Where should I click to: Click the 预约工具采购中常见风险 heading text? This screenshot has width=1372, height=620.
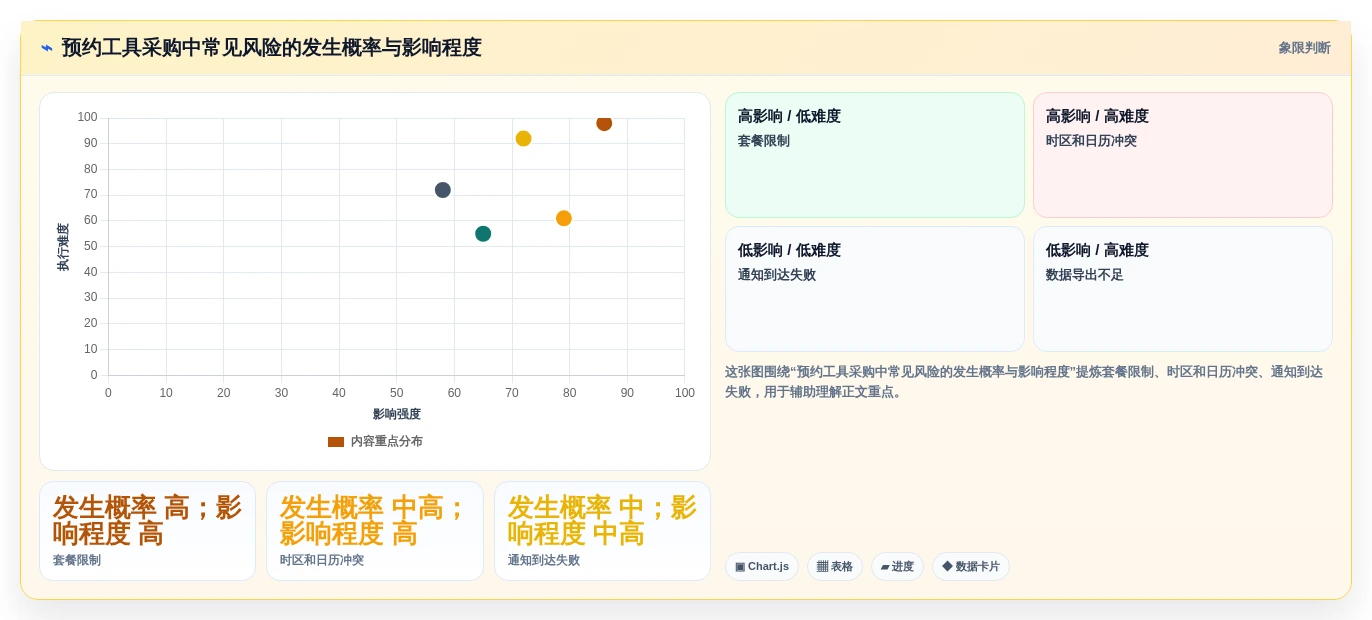pyautogui.click(x=271, y=48)
